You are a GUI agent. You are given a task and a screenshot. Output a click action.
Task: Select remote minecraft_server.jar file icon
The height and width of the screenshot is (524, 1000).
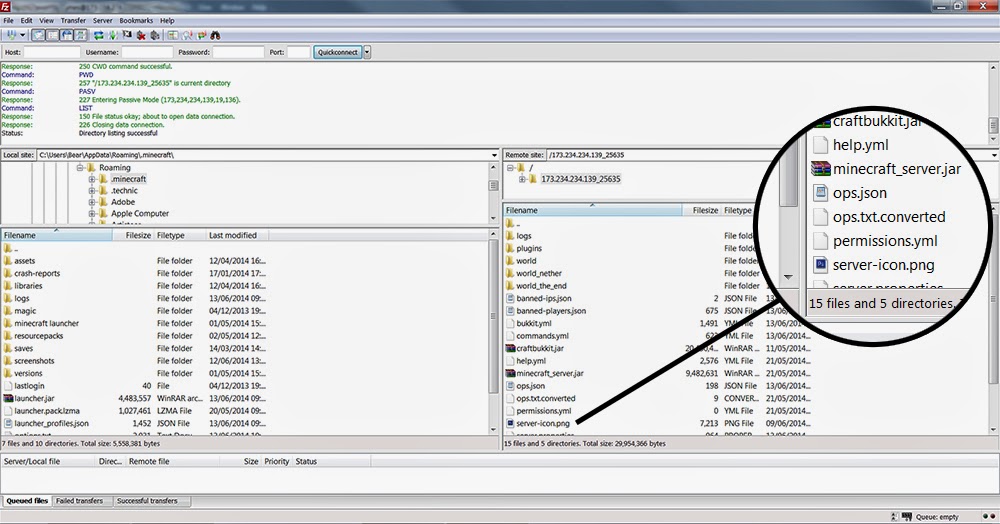[x=510, y=374]
